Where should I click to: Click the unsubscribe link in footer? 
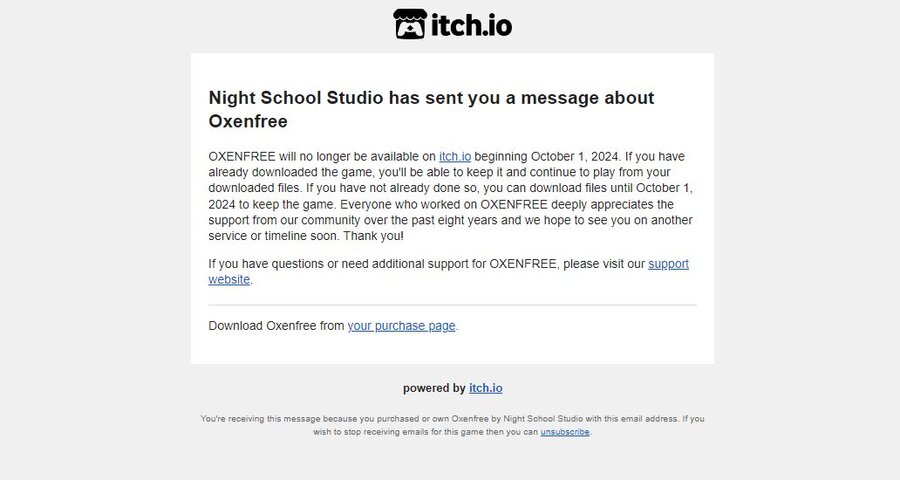[565, 432]
